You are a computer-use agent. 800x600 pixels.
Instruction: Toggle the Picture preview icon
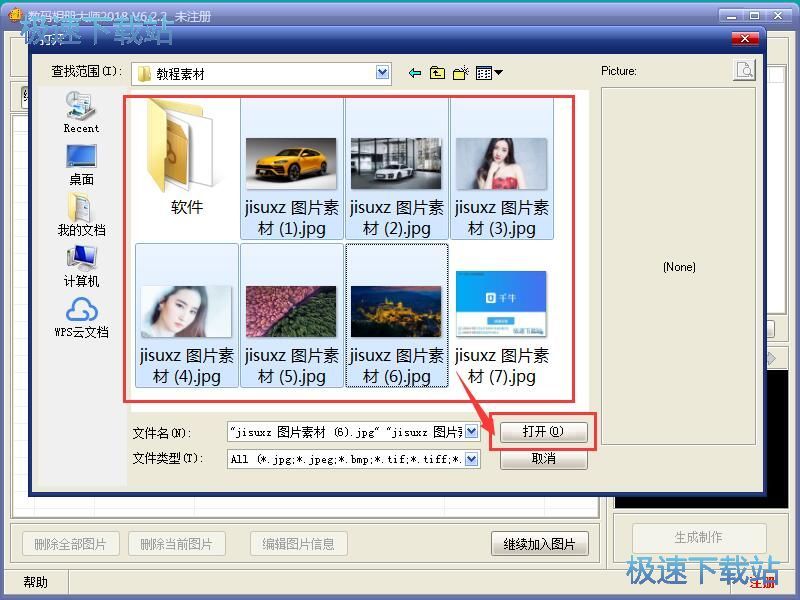pos(744,70)
